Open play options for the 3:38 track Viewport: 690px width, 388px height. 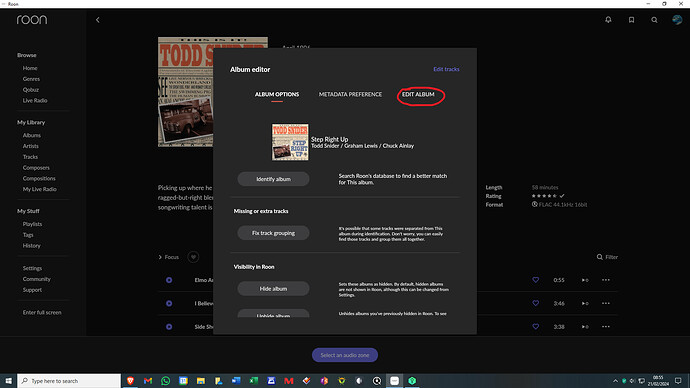[585, 326]
